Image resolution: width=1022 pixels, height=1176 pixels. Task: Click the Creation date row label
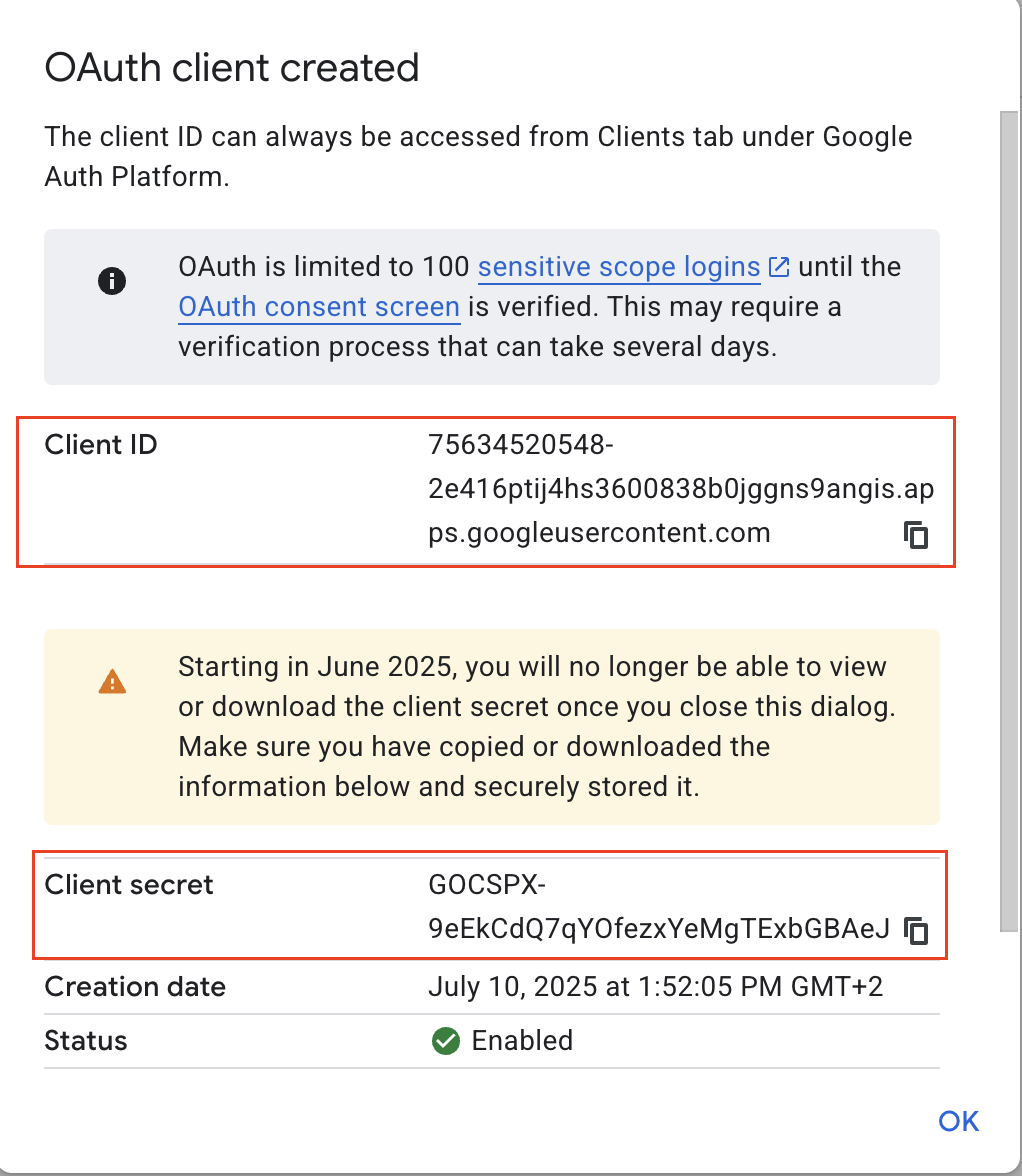[135, 987]
